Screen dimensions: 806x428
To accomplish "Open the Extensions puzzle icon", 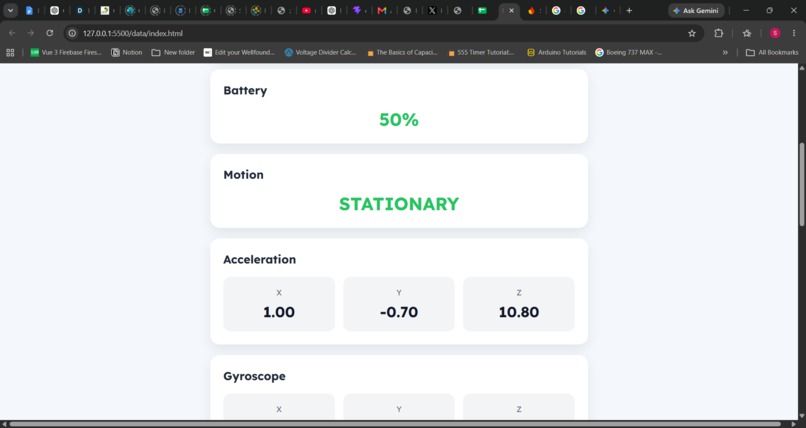I will point(719,33).
